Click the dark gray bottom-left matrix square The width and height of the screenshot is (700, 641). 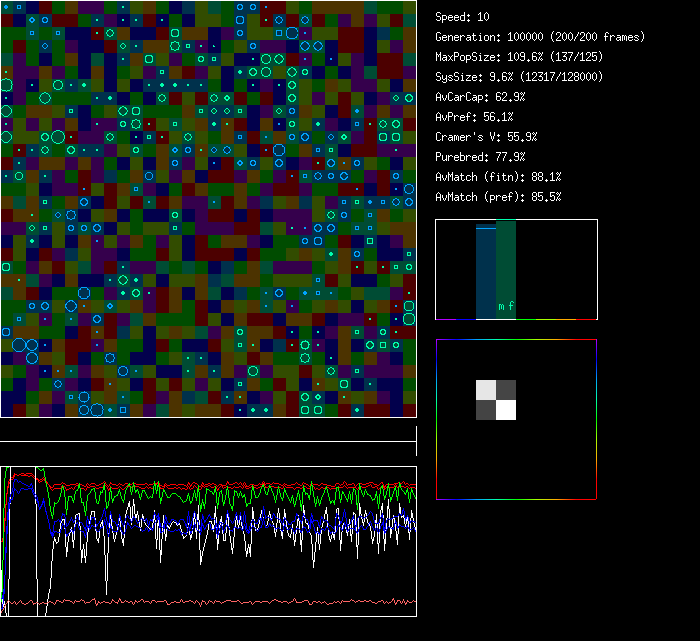pyautogui.click(x=485, y=410)
